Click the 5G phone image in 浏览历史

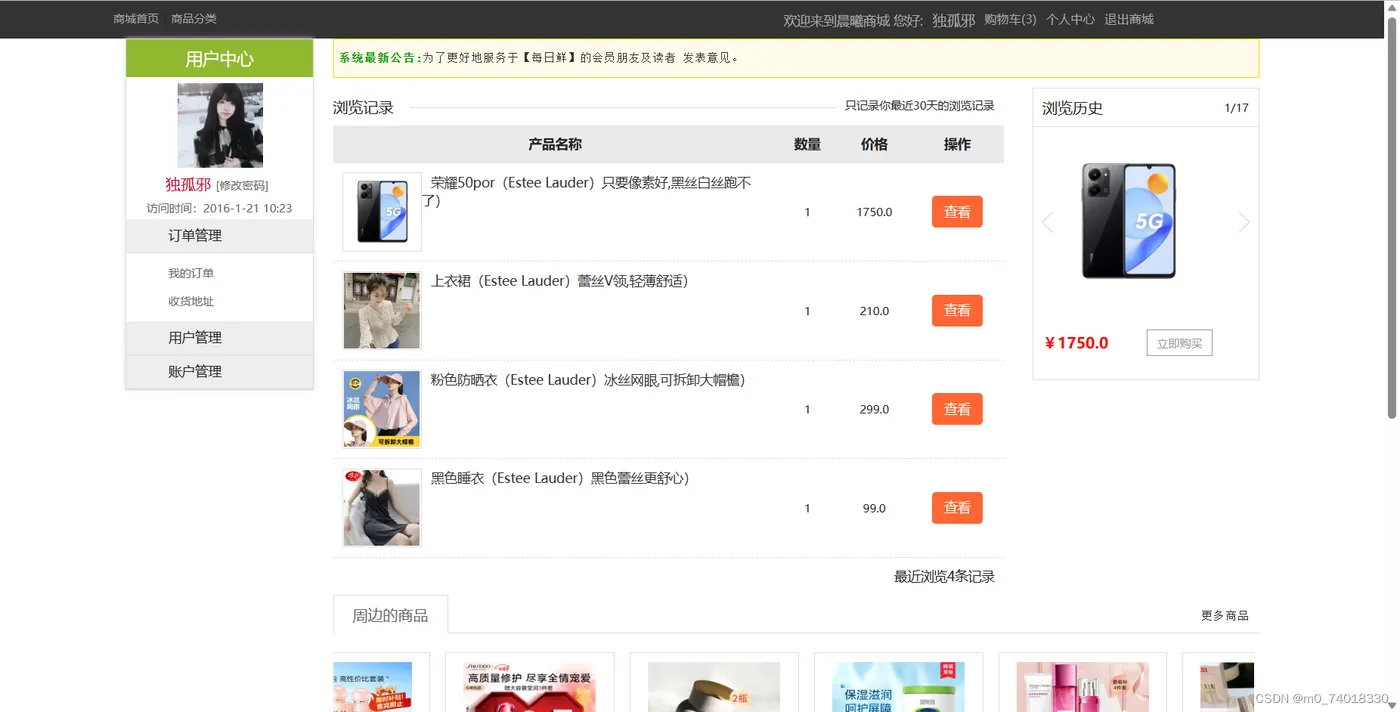coord(1129,221)
